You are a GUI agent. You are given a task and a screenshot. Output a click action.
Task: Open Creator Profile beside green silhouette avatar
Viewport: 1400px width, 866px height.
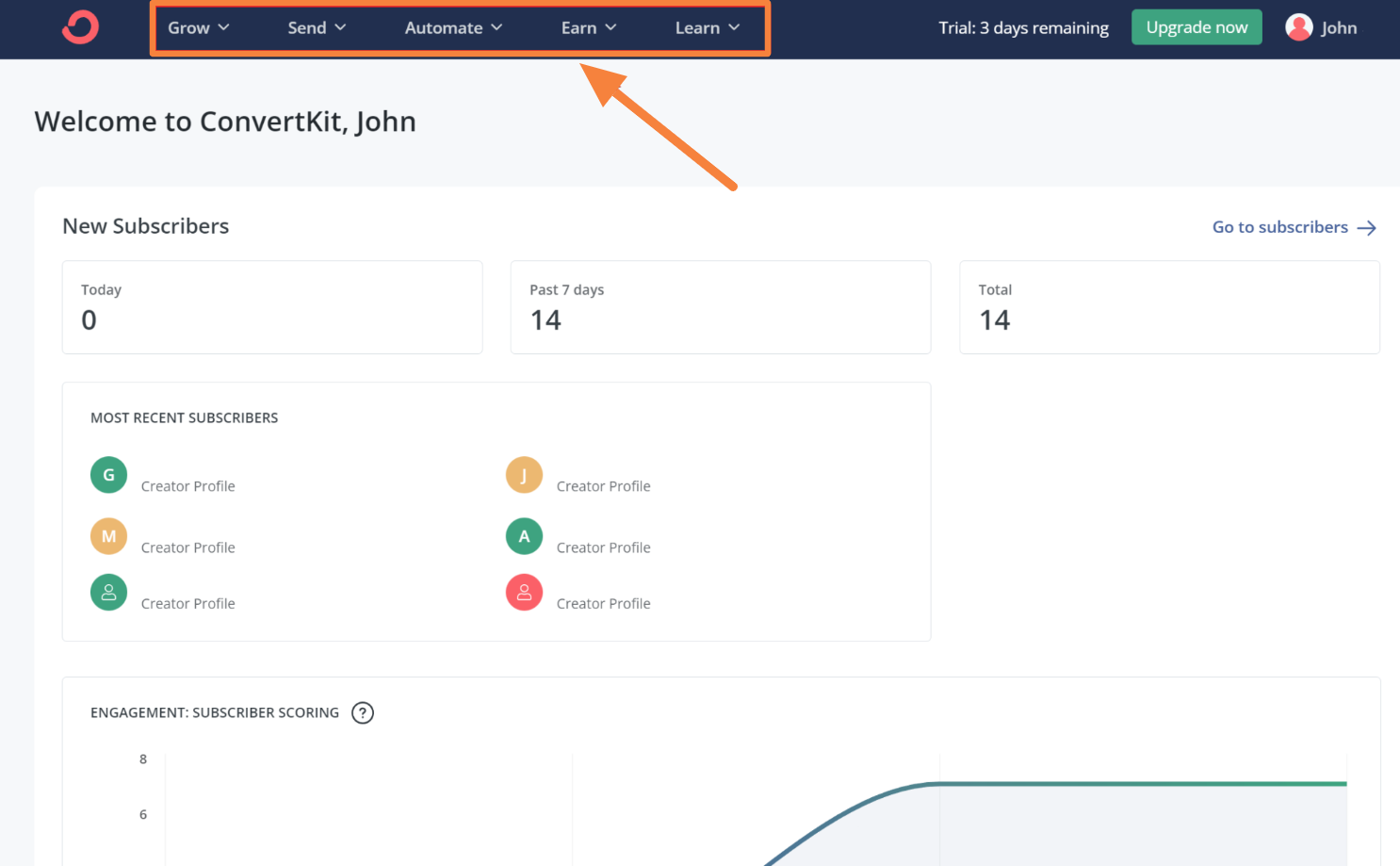[188, 604]
